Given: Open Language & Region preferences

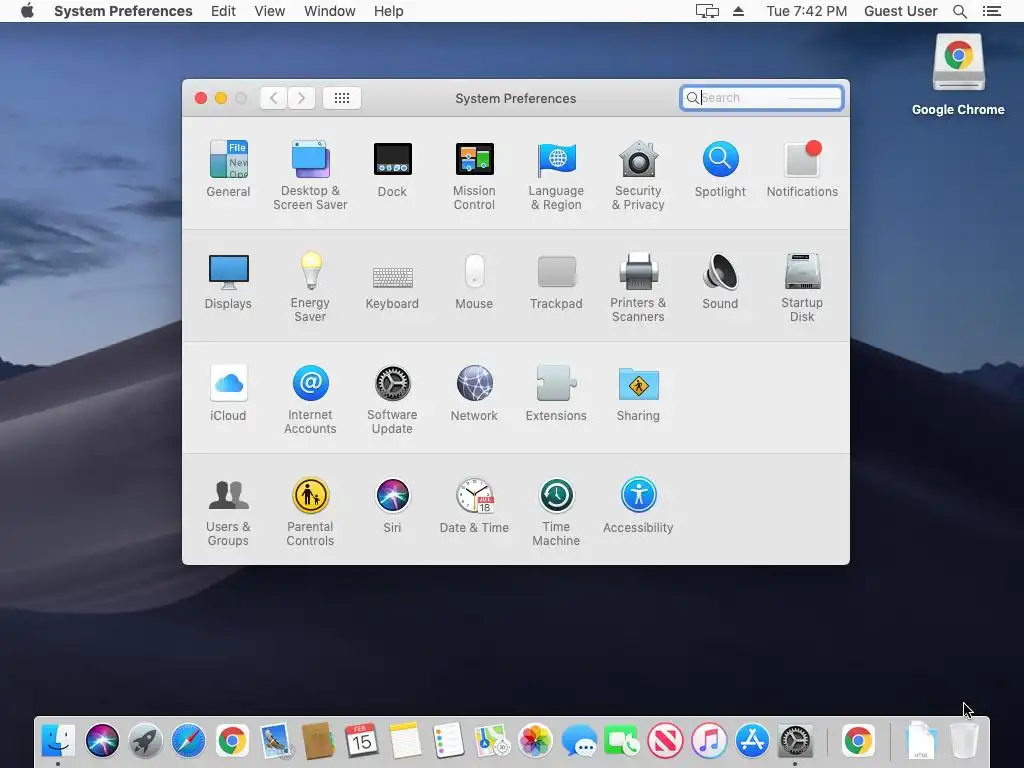Looking at the screenshot, I should point(556,175).
